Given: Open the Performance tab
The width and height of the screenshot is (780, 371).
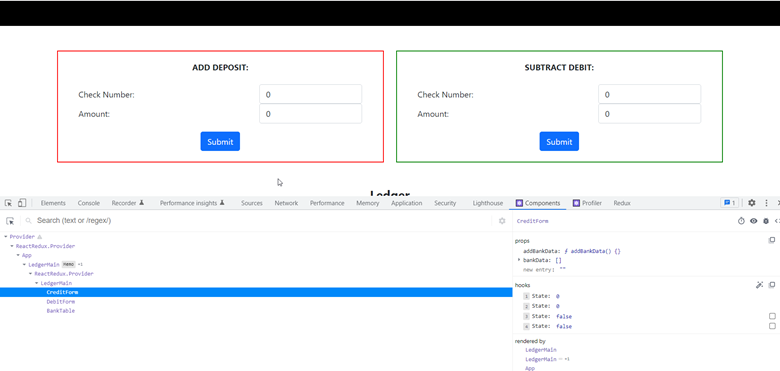Looking at the screenshot, I should tap(327, 203).
